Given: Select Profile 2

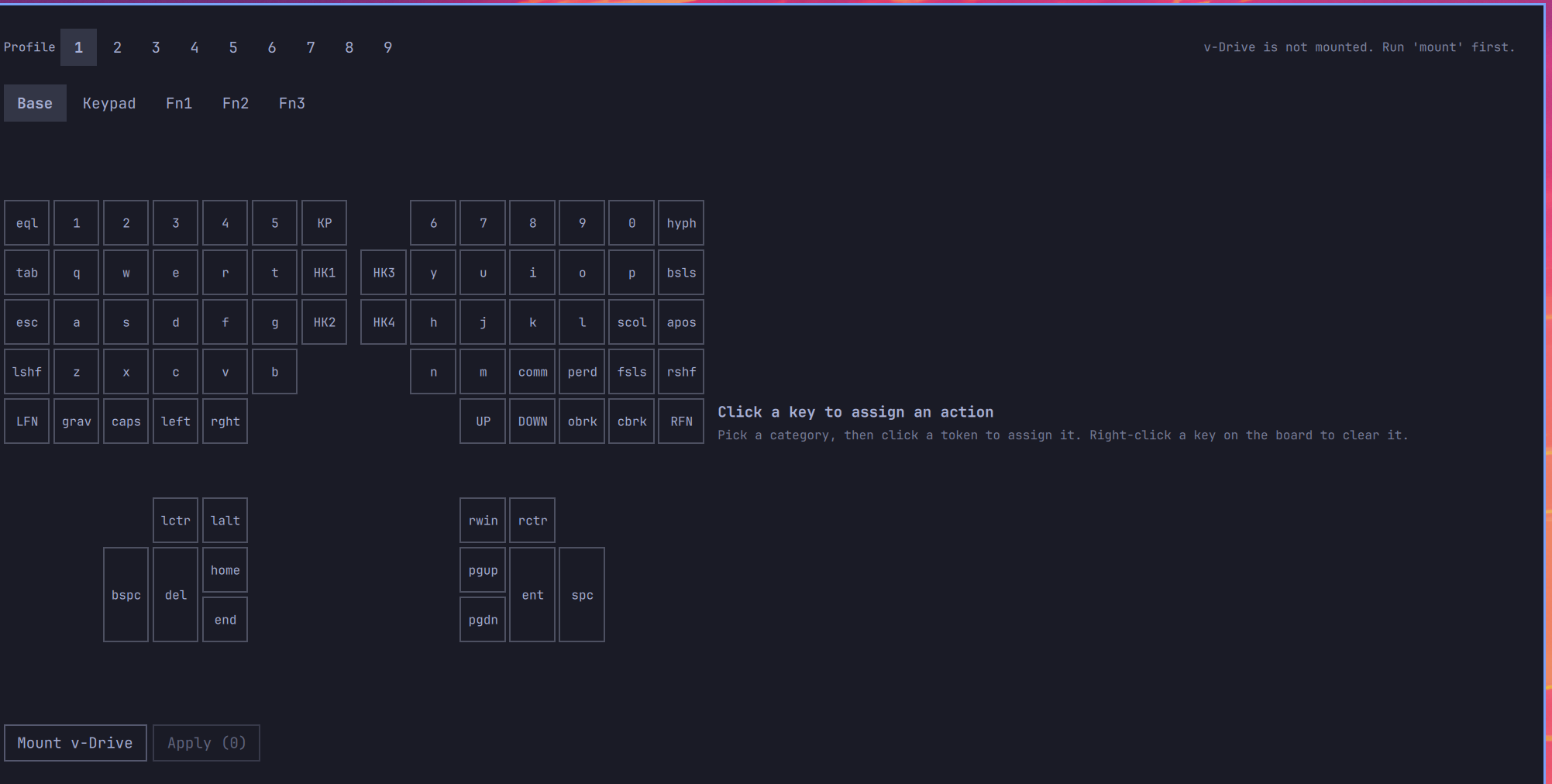Looking at the screenshot, I should click(x=117, y=47).
